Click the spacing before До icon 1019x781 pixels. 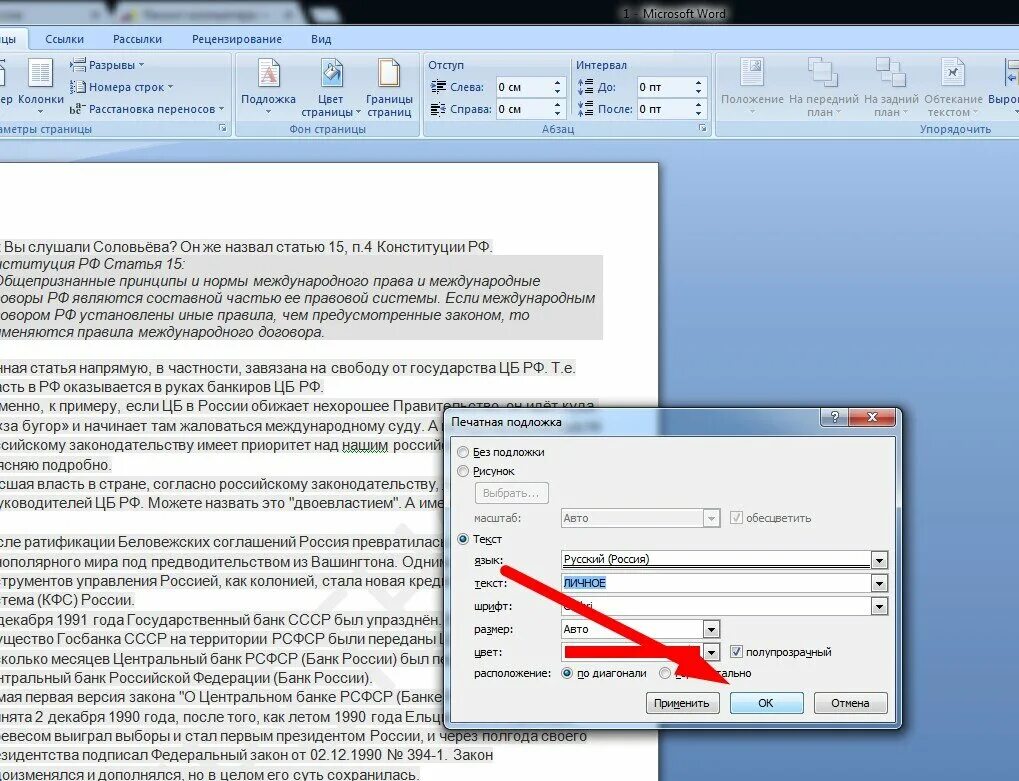click(586, 86)
